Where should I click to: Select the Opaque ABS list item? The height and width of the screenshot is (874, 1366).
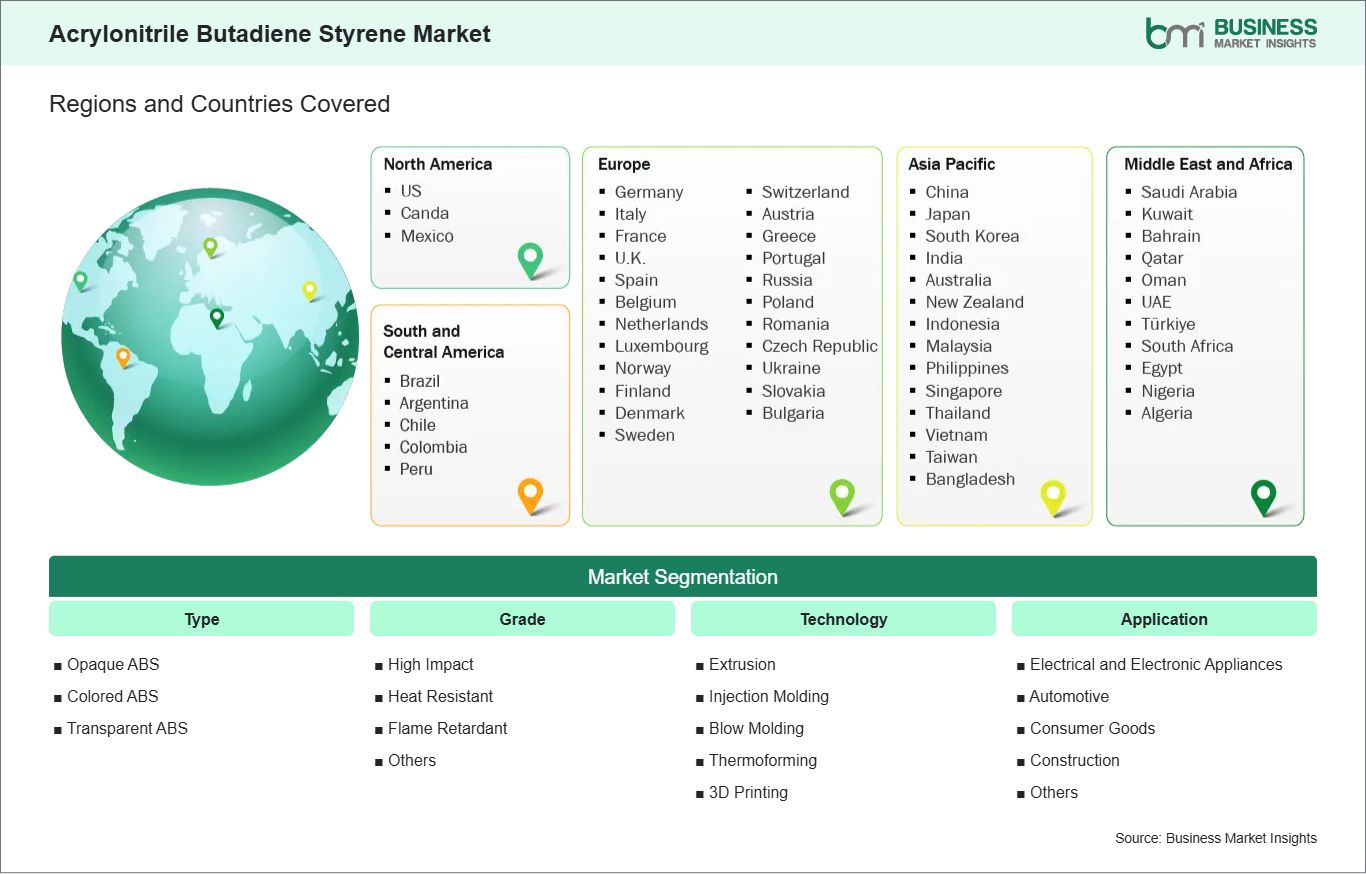point(113,664)
